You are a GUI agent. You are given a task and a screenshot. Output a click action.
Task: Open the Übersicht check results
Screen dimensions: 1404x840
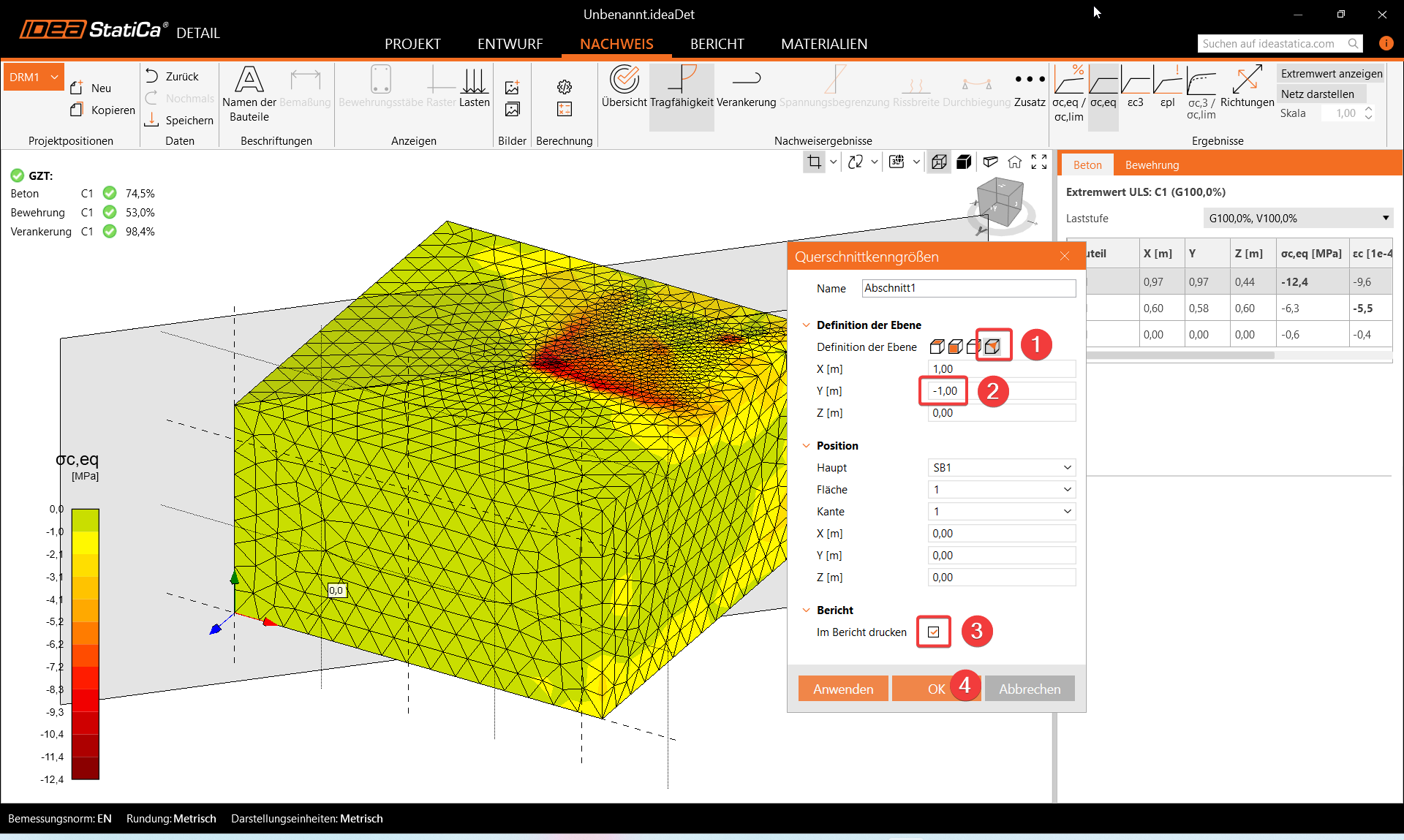[x=624, y=86]
